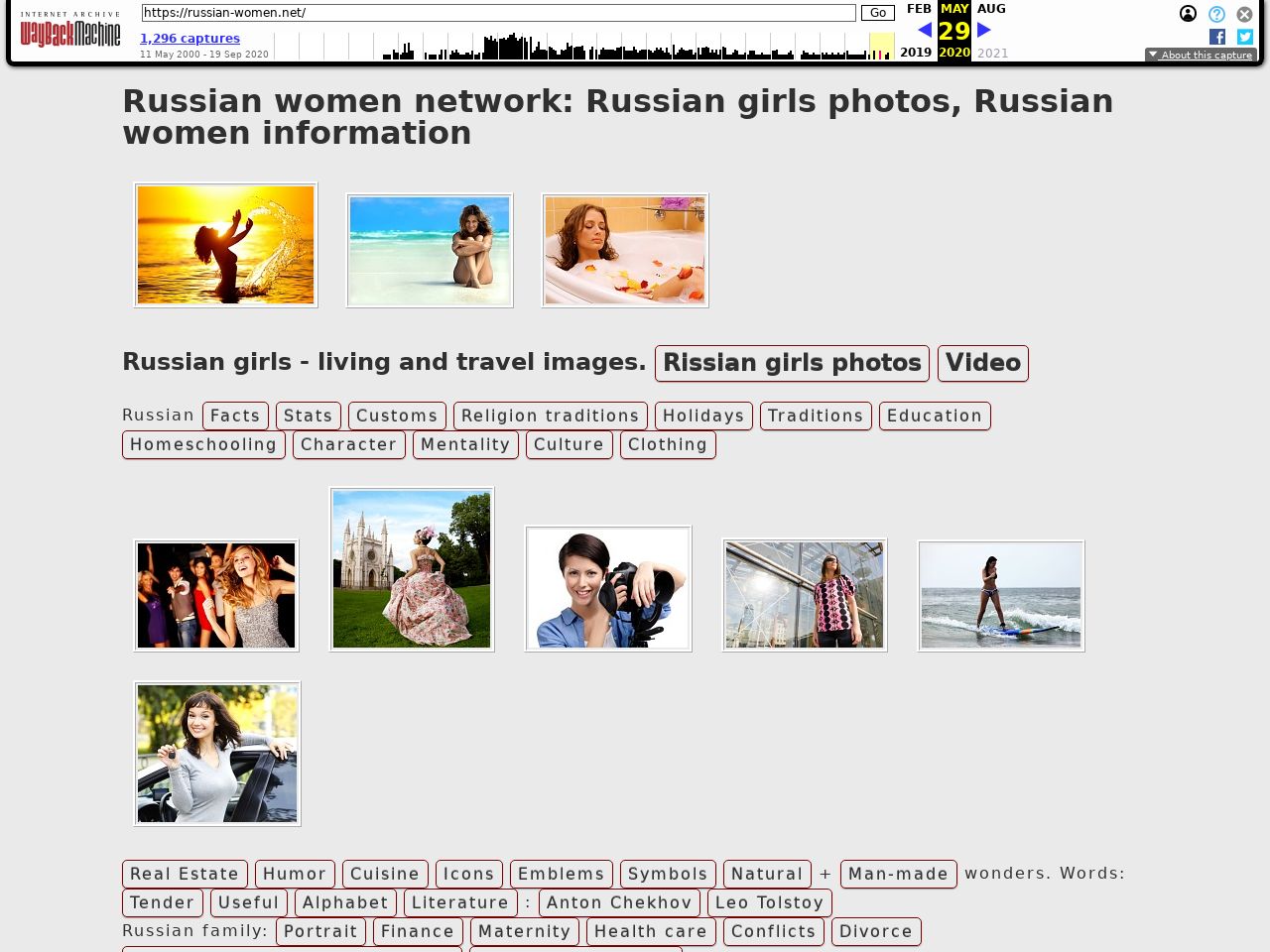
Task: Click the Wayback Machine logo
Action: point(69,32)
